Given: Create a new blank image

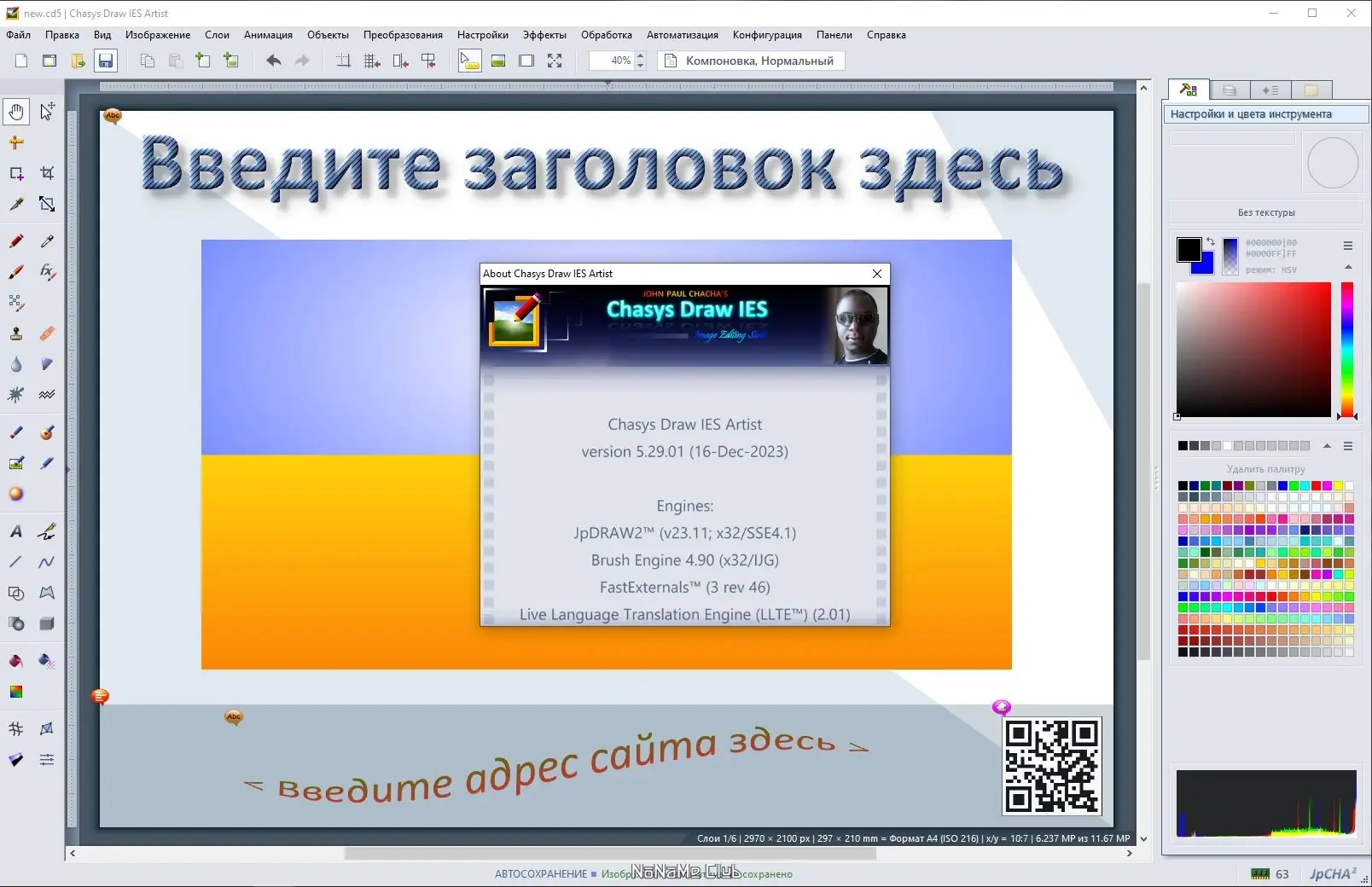Looking at the screenshot, I should (x=21, y=61).
